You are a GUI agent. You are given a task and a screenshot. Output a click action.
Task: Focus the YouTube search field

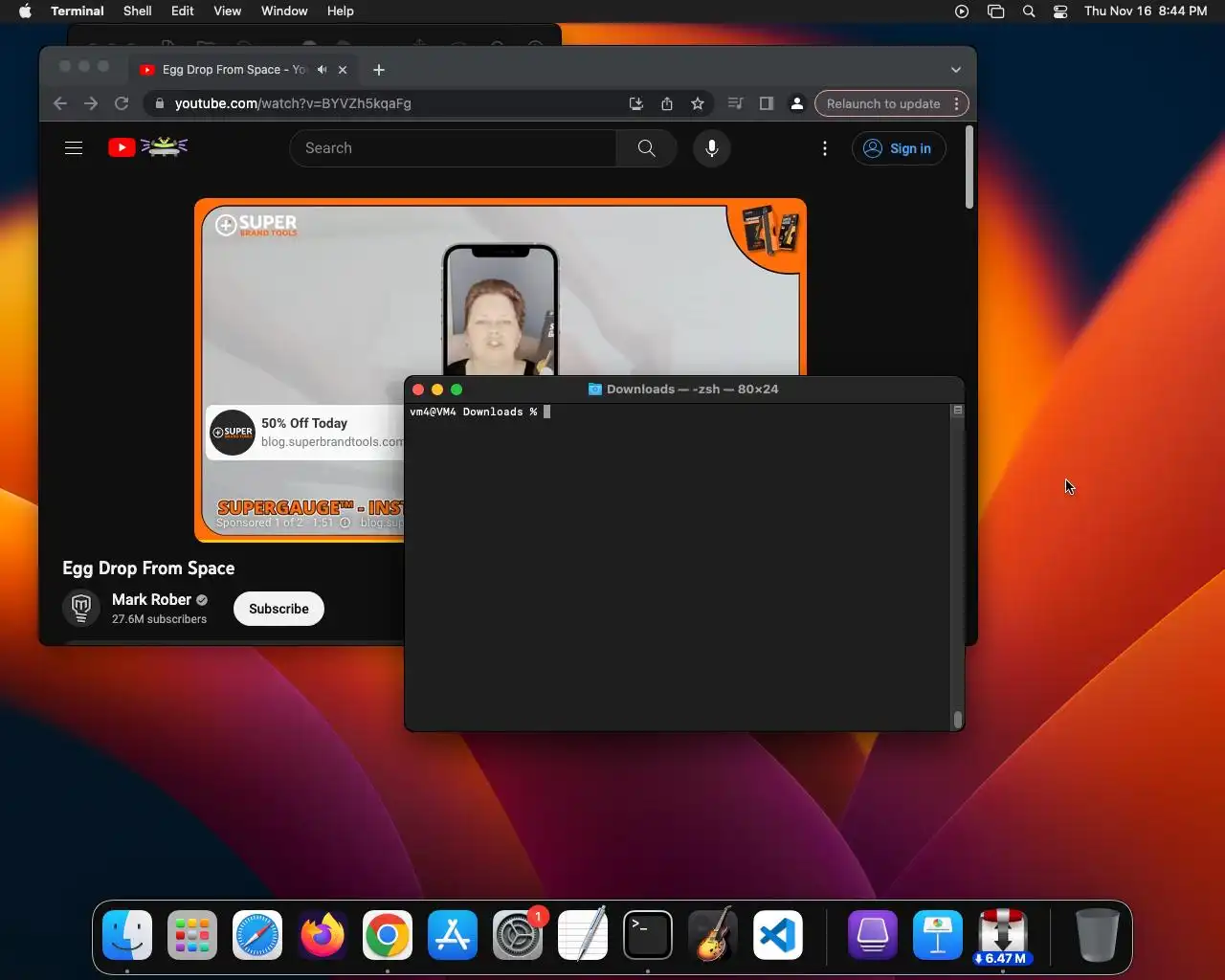point(453,148)
